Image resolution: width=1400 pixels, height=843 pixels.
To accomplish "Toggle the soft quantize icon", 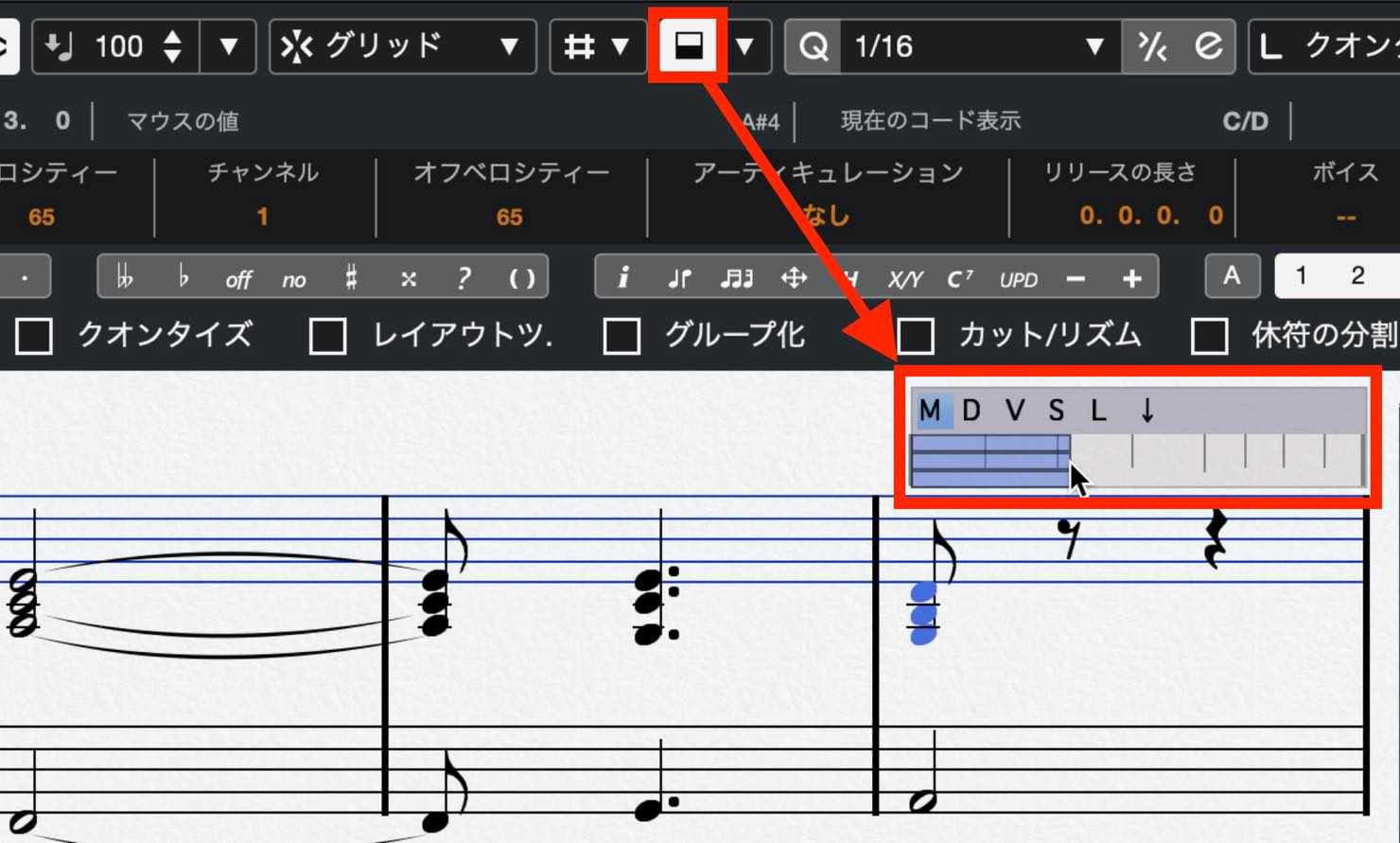I will click(x=1151, y=45).
